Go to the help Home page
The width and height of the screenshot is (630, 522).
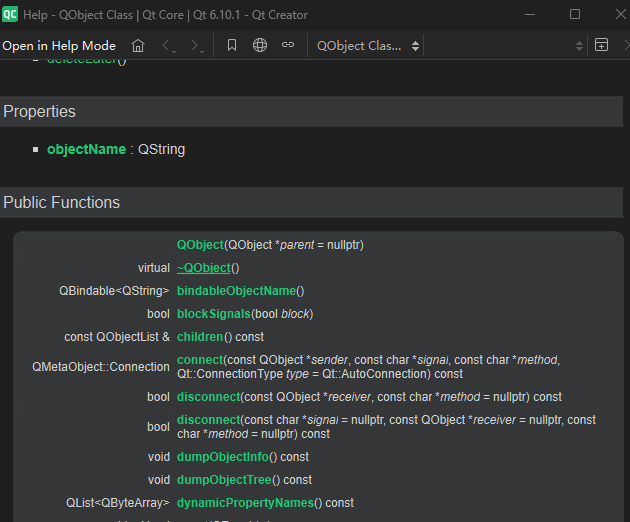point(138,45)
